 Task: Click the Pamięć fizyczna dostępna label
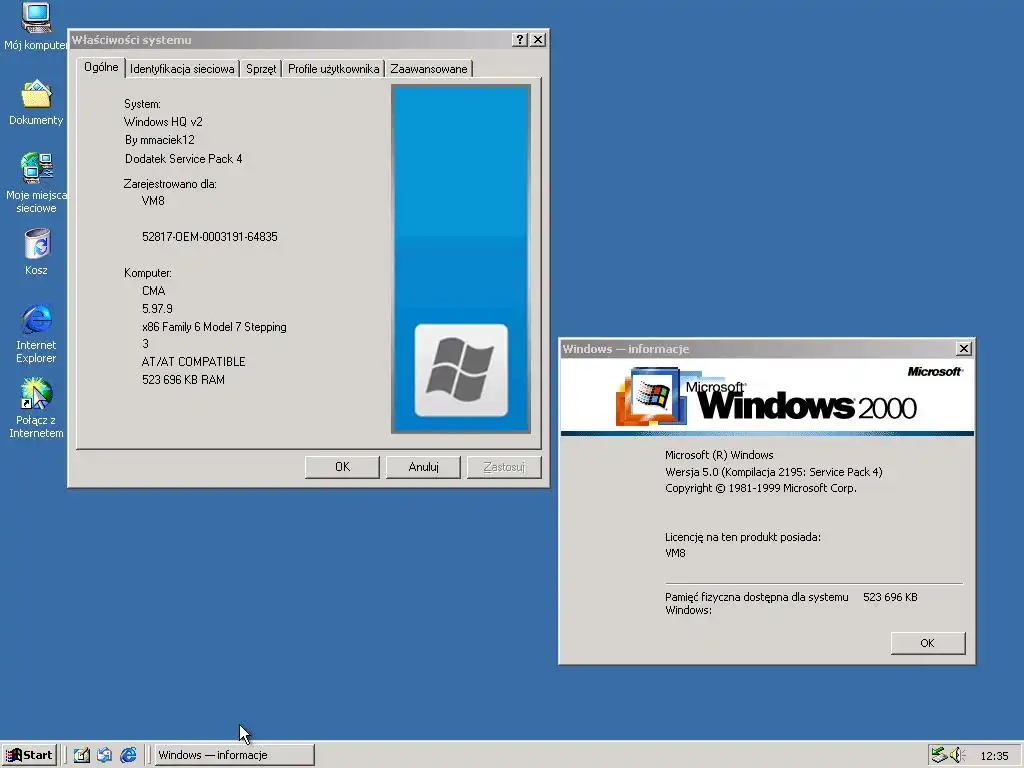coord(756,603)
